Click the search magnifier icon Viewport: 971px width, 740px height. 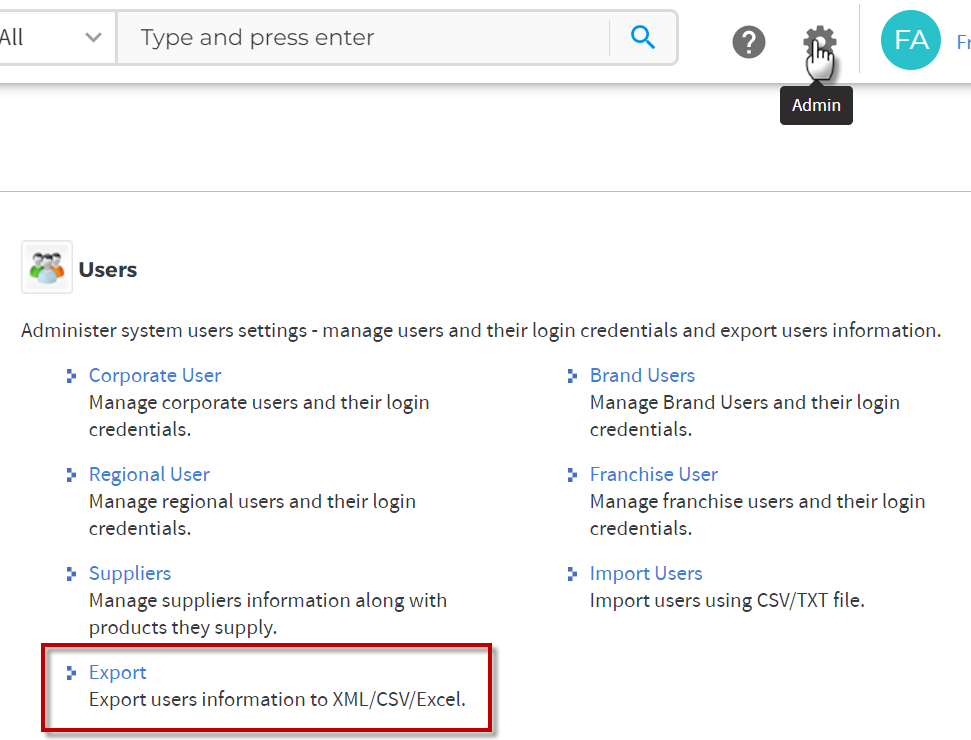click(643, 37)
